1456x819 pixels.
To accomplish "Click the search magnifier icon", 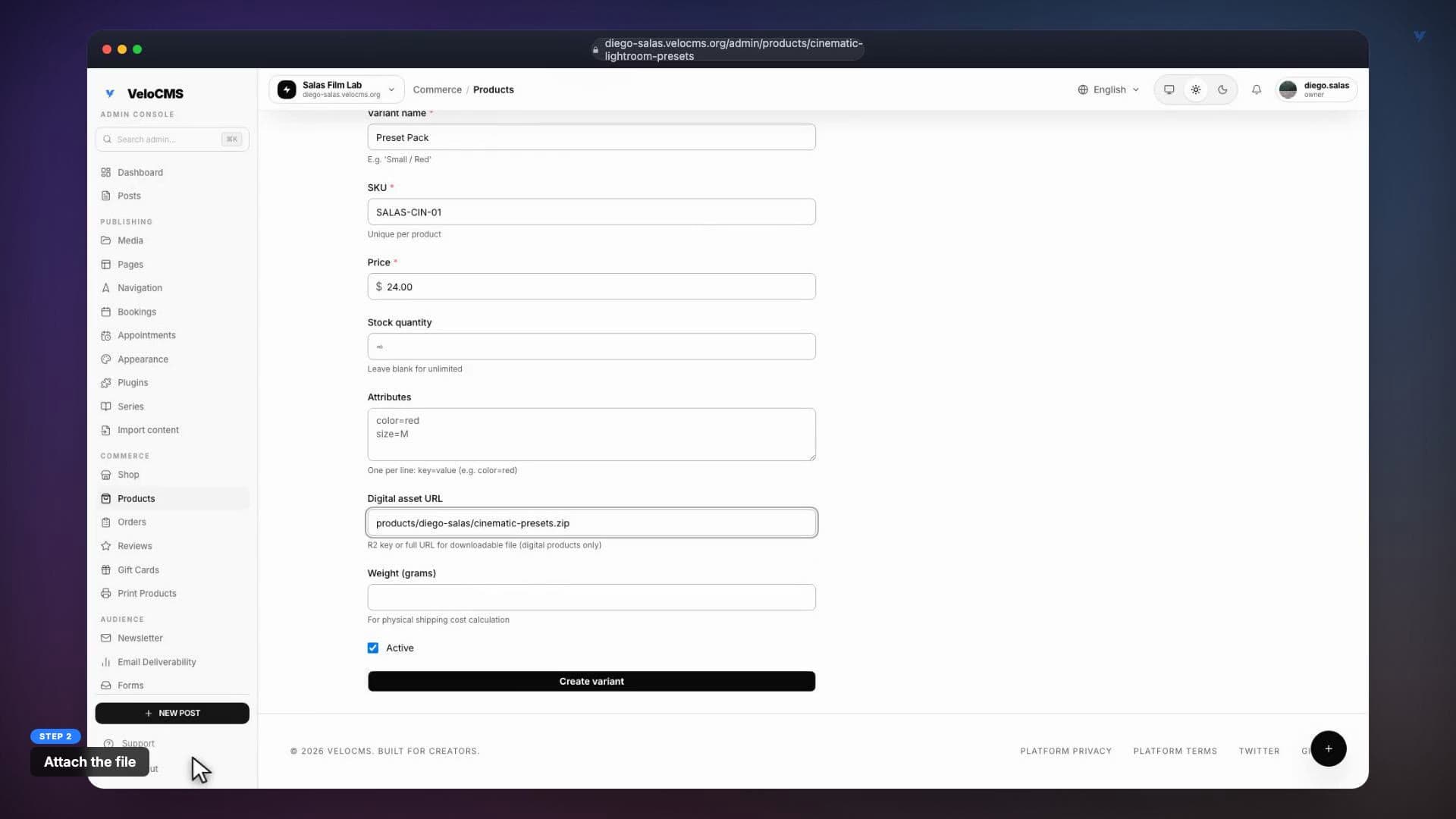I will (x=108, y=140).
